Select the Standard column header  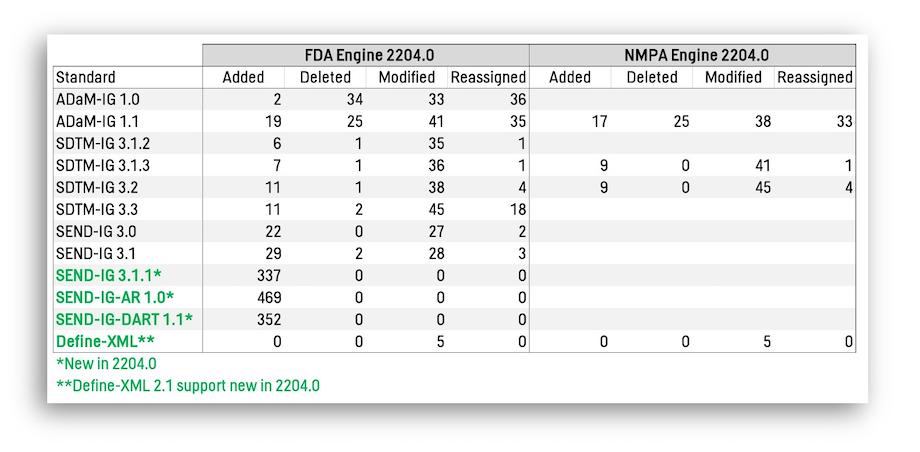click(x=86, y=77)
